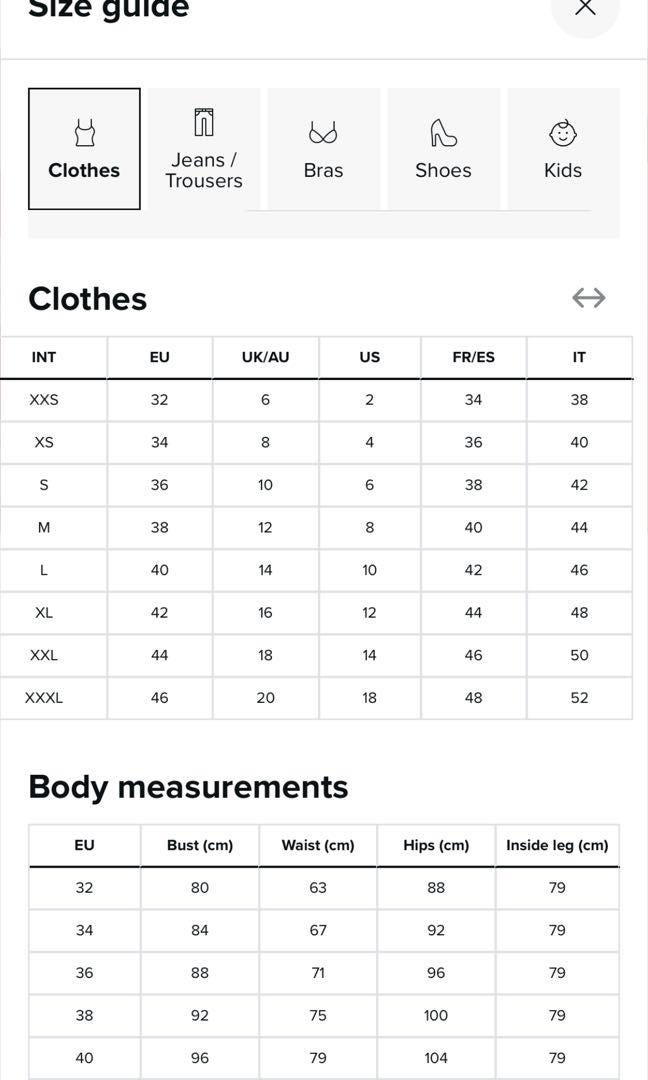Screen dimensions: 648x1080
Task: Switch to the Kids tab label
Action: (x=563, y=170)
